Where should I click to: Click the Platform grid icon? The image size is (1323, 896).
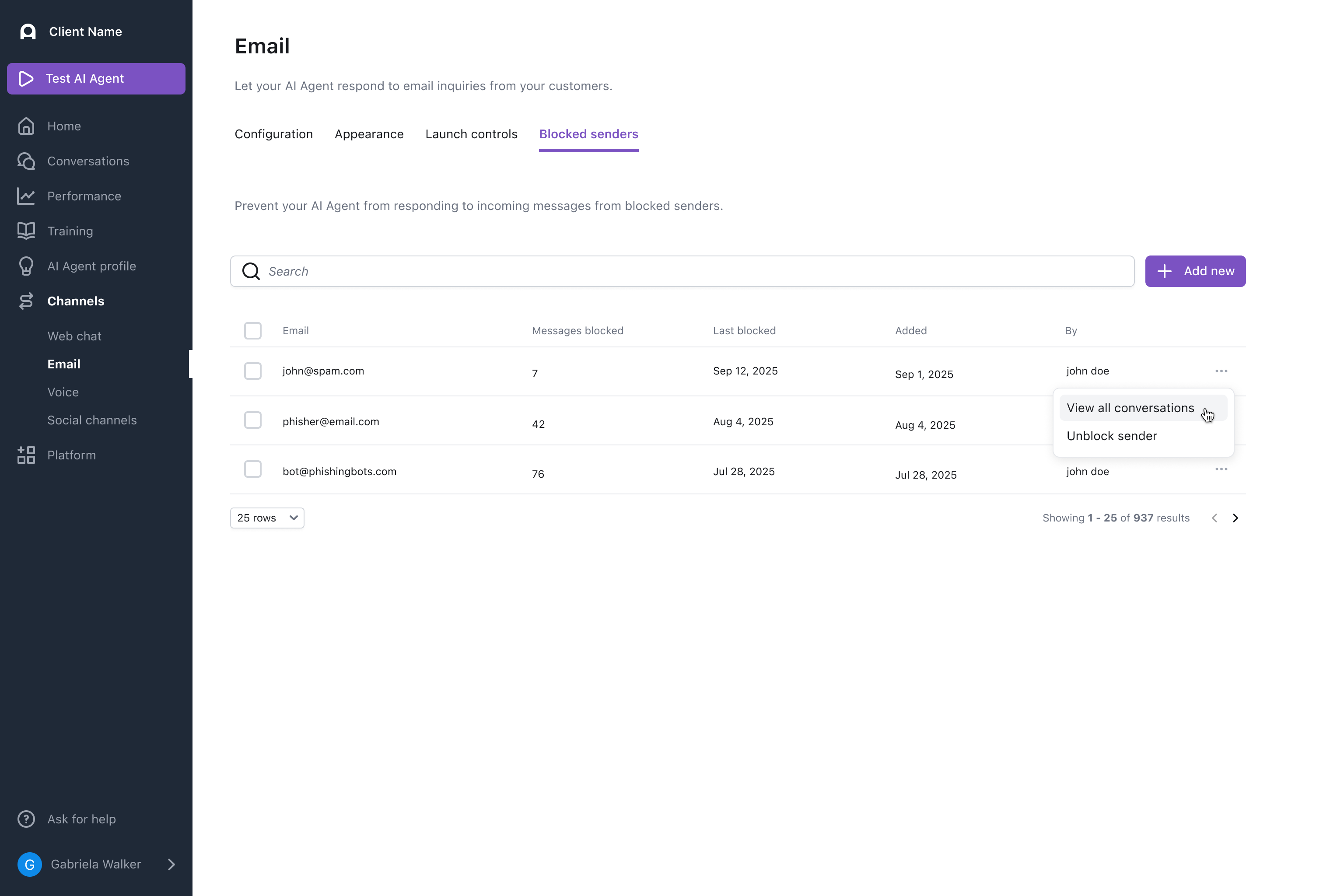click(26, 455)
